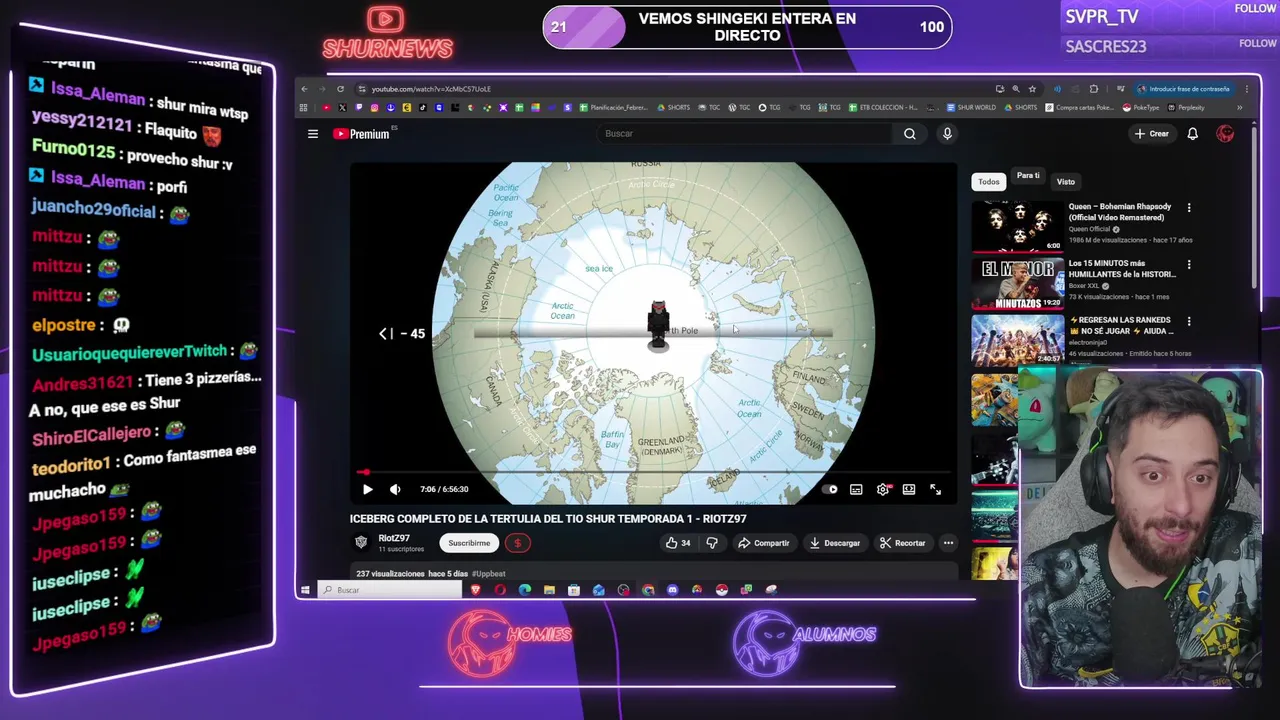Bookmark this page with the star
Image resolution: width=1280 pixels, height=720 pixels.
pos(1032,89)
